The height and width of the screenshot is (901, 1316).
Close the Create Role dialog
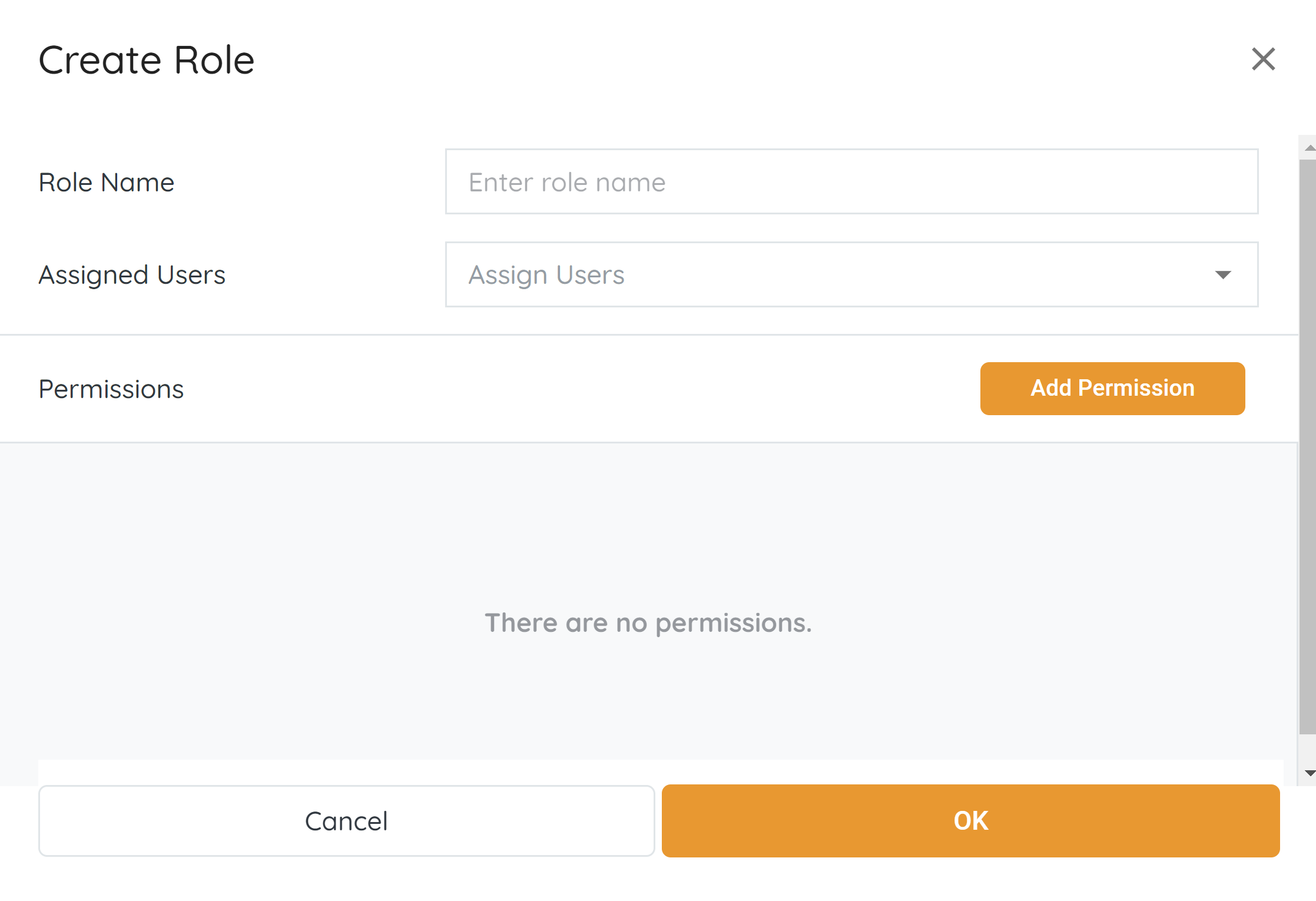tap(1263, 59)
